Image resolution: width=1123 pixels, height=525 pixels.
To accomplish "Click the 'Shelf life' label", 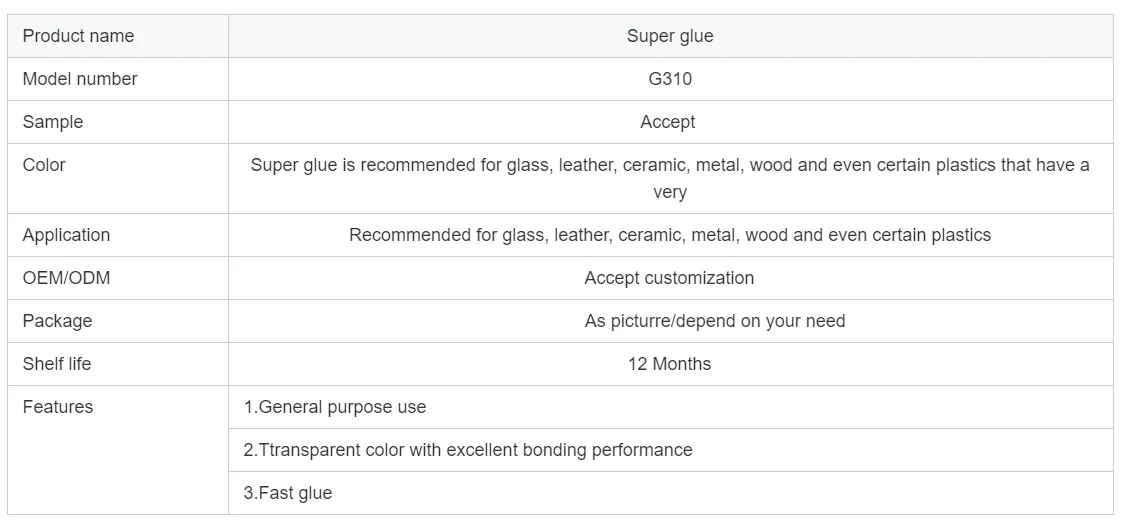I will 57,364.
